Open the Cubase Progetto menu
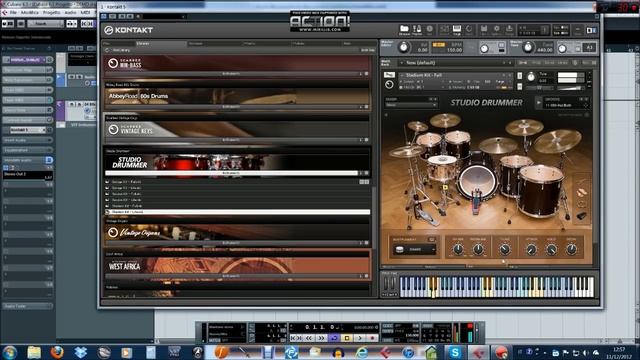640x360 pixels. click(51, 13)
